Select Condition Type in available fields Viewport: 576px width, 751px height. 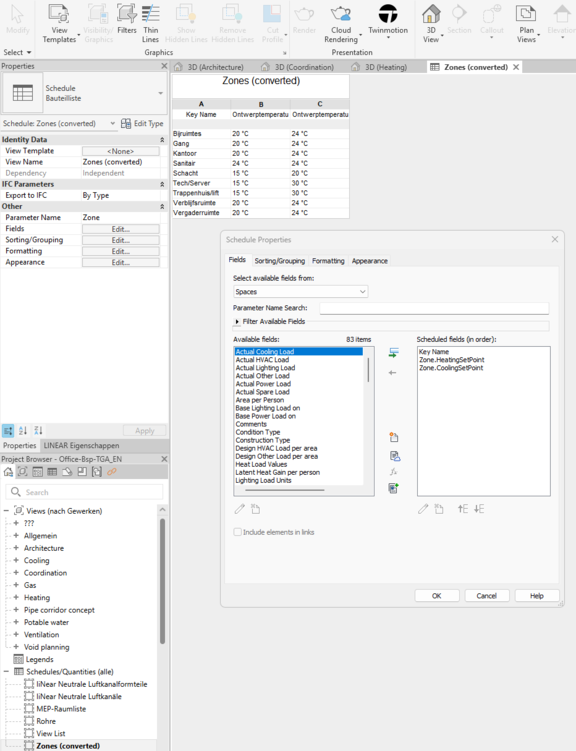258,432
